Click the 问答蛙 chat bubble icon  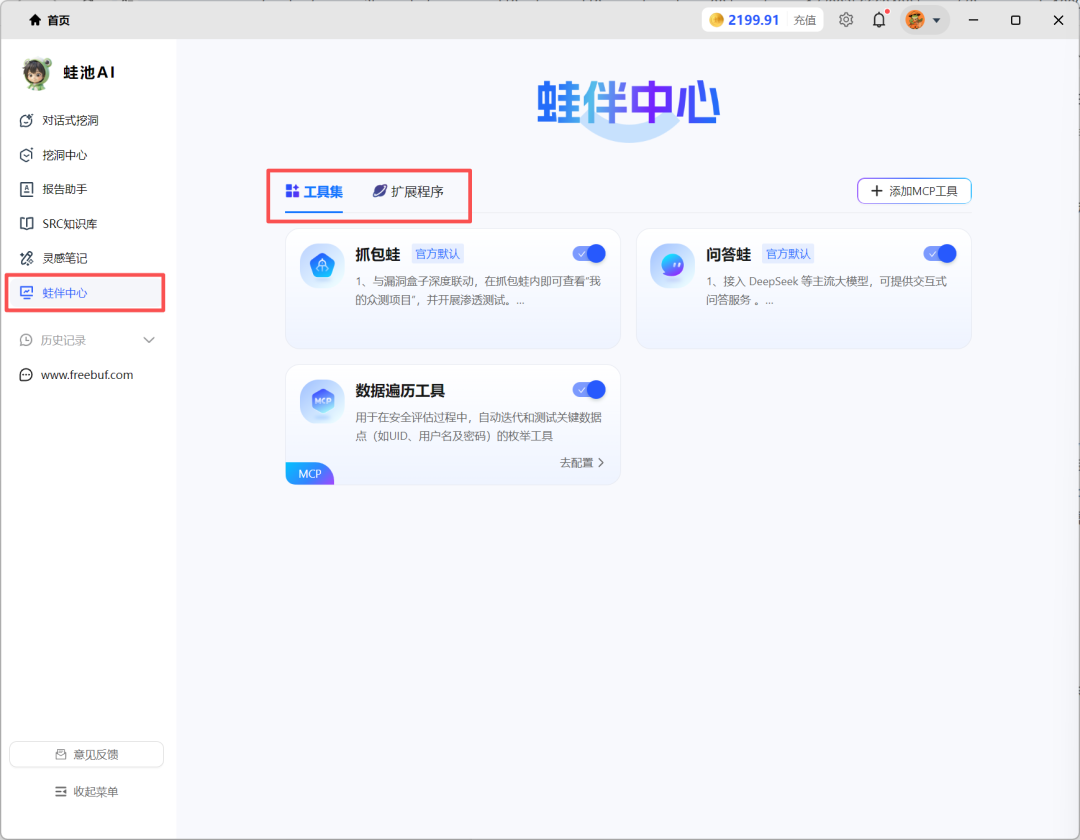click(672, 266)
